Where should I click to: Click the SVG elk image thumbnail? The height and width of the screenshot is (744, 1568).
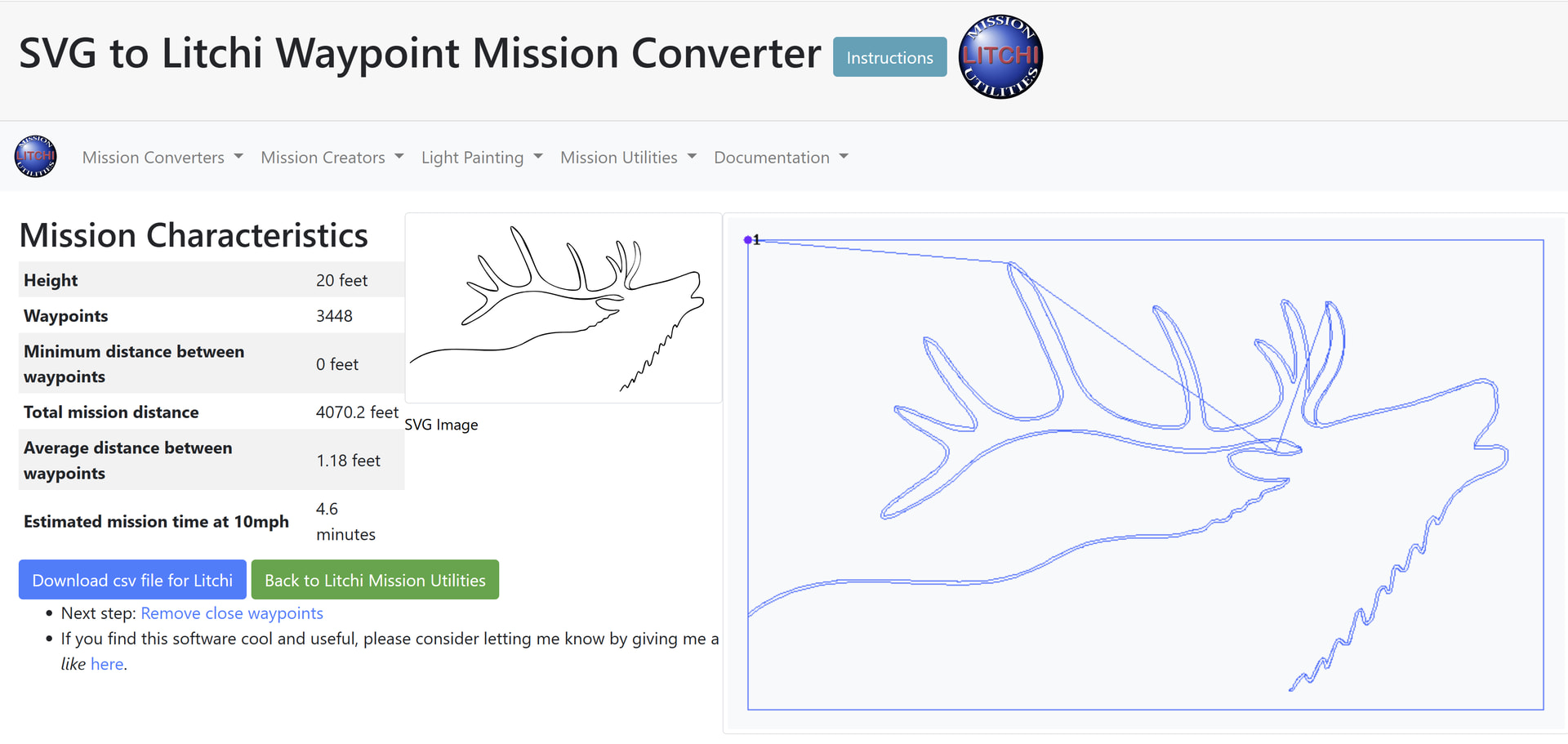click(x=563, y=308)
